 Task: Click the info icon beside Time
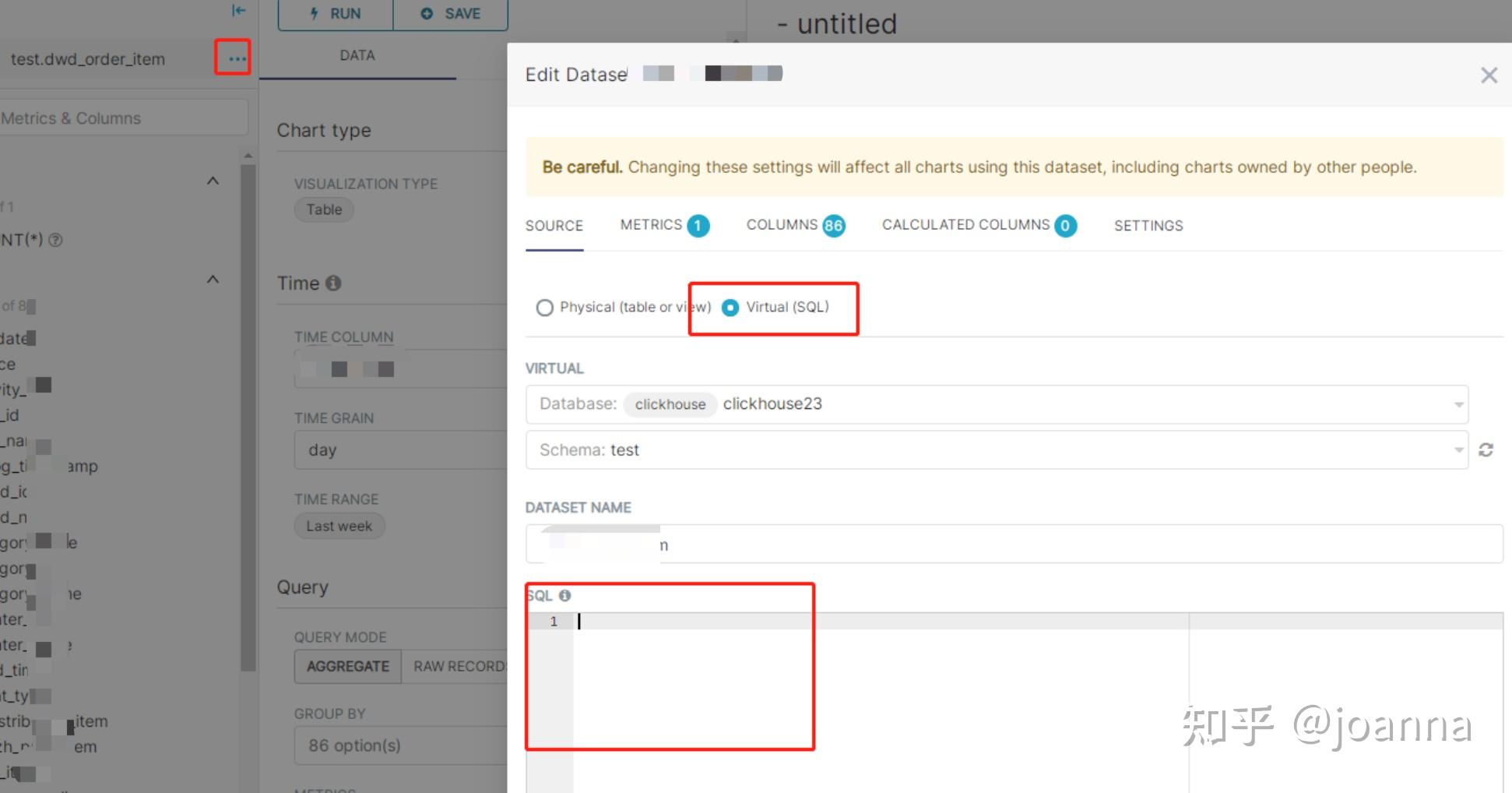tap(333, 283)
